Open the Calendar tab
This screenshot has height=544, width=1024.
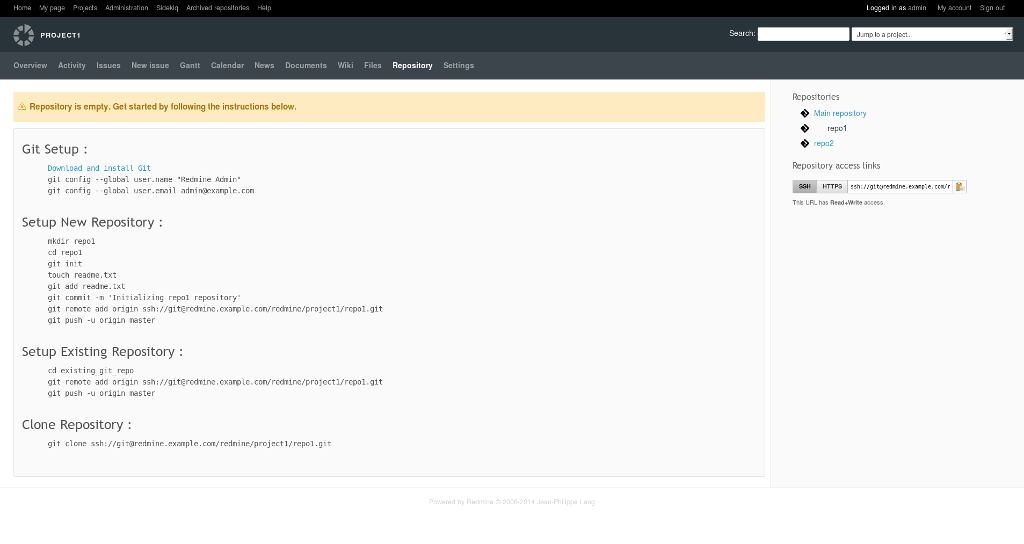tap(227, 65)
